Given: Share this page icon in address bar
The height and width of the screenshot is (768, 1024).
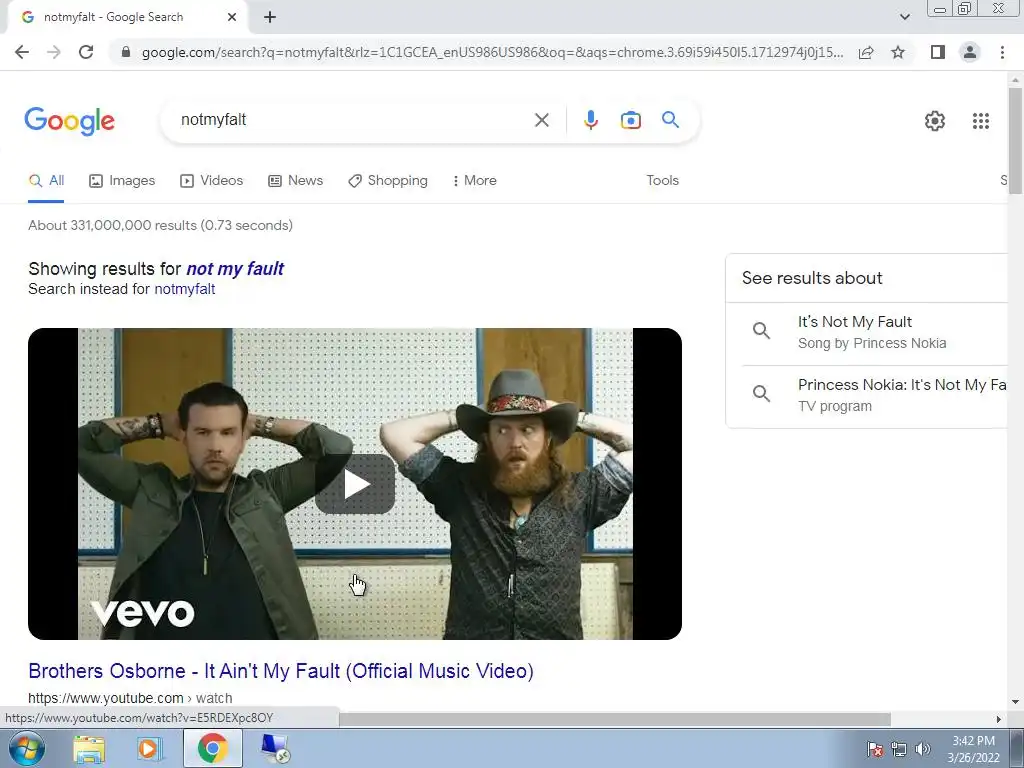Looking at the screenshot, I should click(866, 52).
